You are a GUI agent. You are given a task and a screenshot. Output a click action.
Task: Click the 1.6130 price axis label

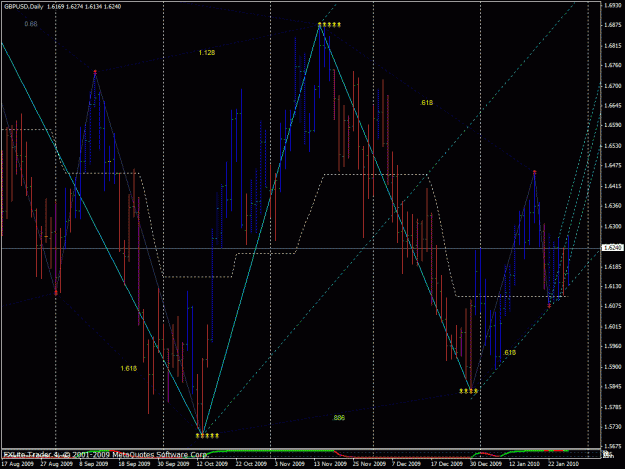point(613,286)
